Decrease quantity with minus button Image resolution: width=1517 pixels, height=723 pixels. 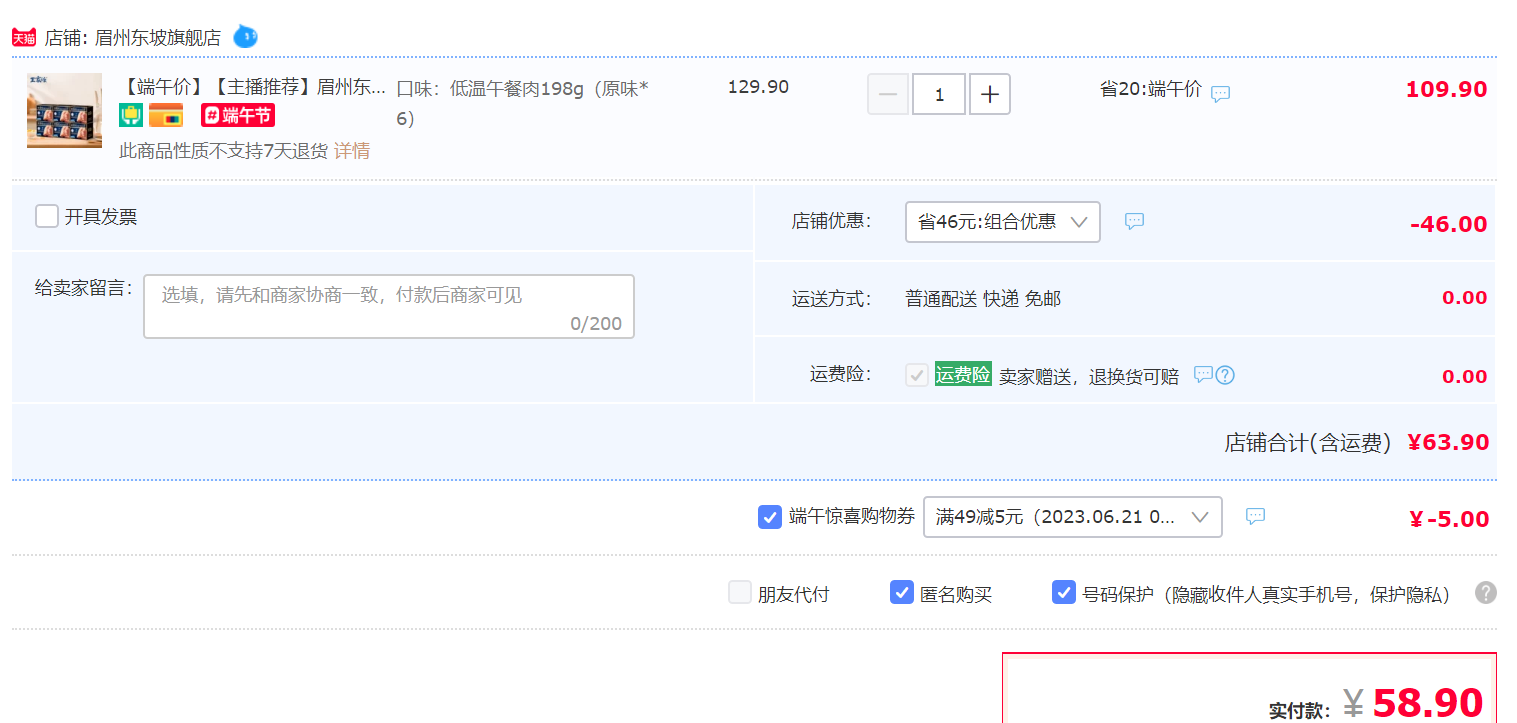[888, 94]
